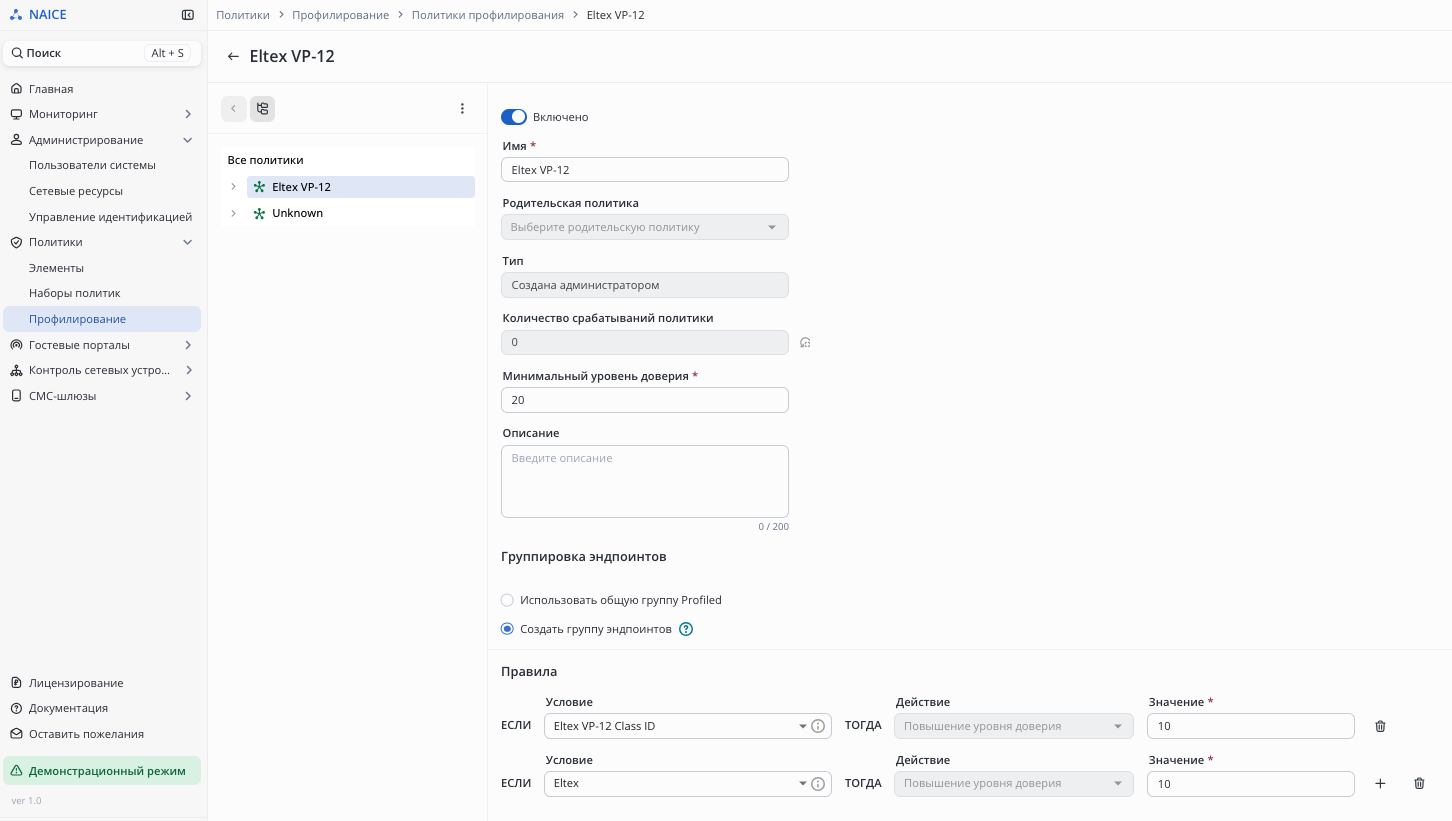Image resolution: width=1452 pixels, height=821 pixels.
Task: Click the Описание text area
Action: [644, 482]
